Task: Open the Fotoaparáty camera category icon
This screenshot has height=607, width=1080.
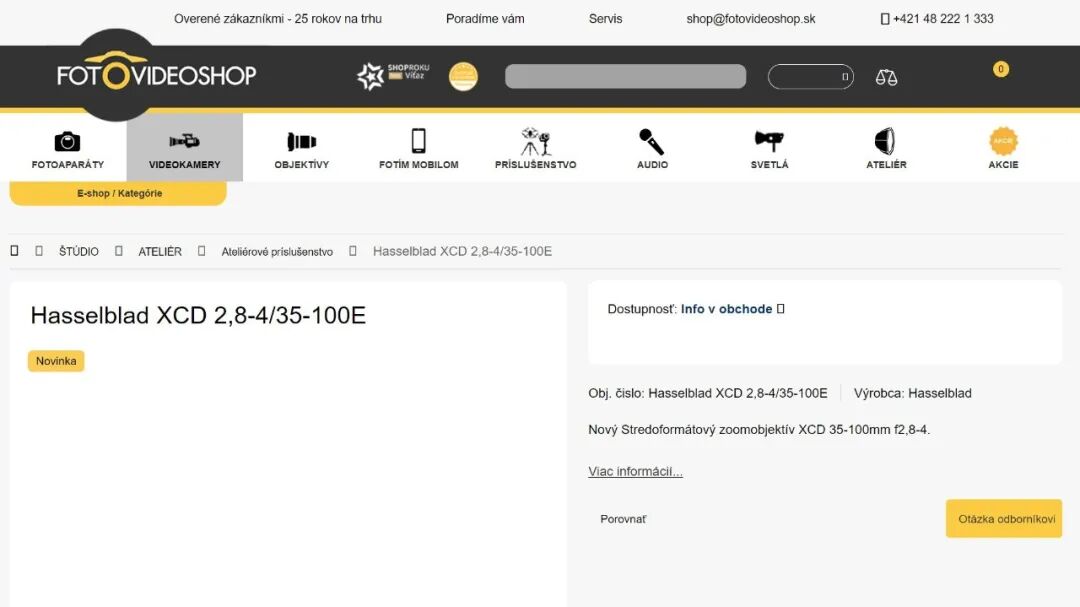Action: pyautogui.click(x=68, y=141)
